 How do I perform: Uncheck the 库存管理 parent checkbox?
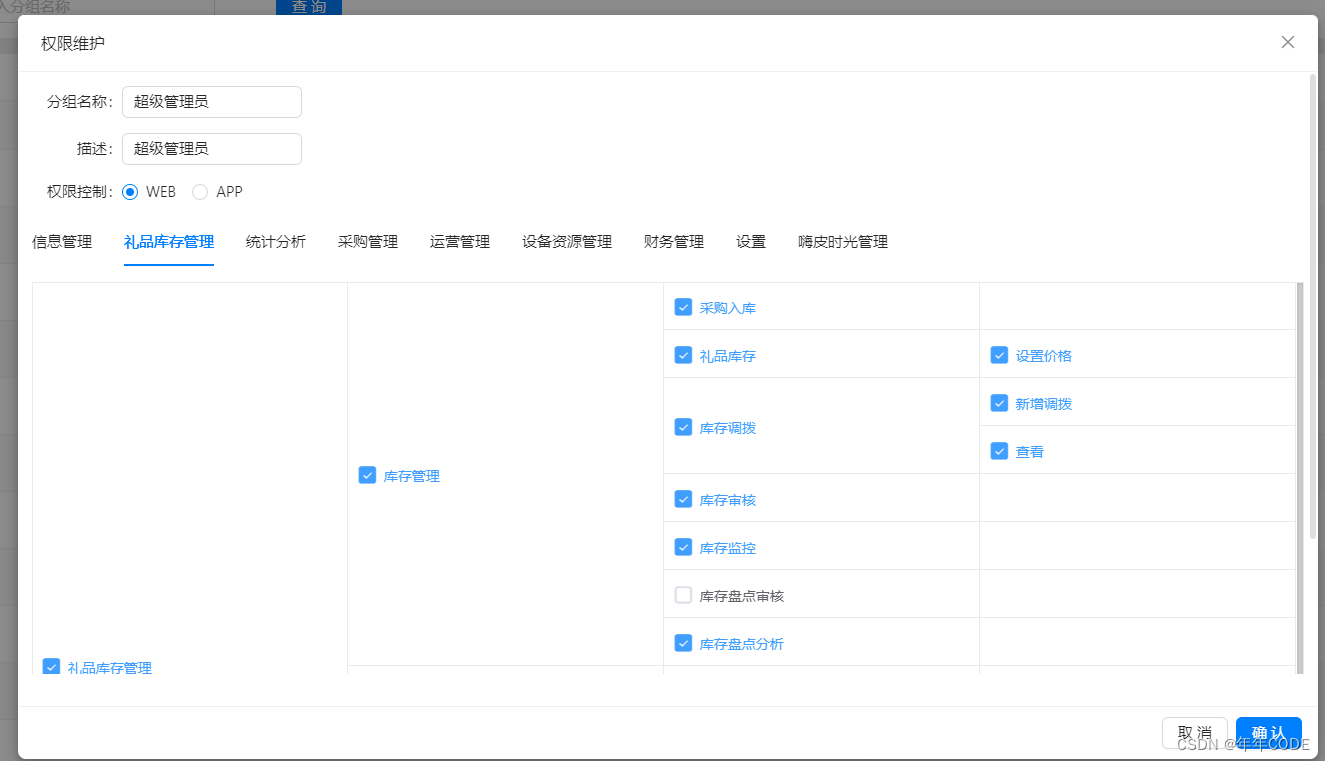[367, 474]
